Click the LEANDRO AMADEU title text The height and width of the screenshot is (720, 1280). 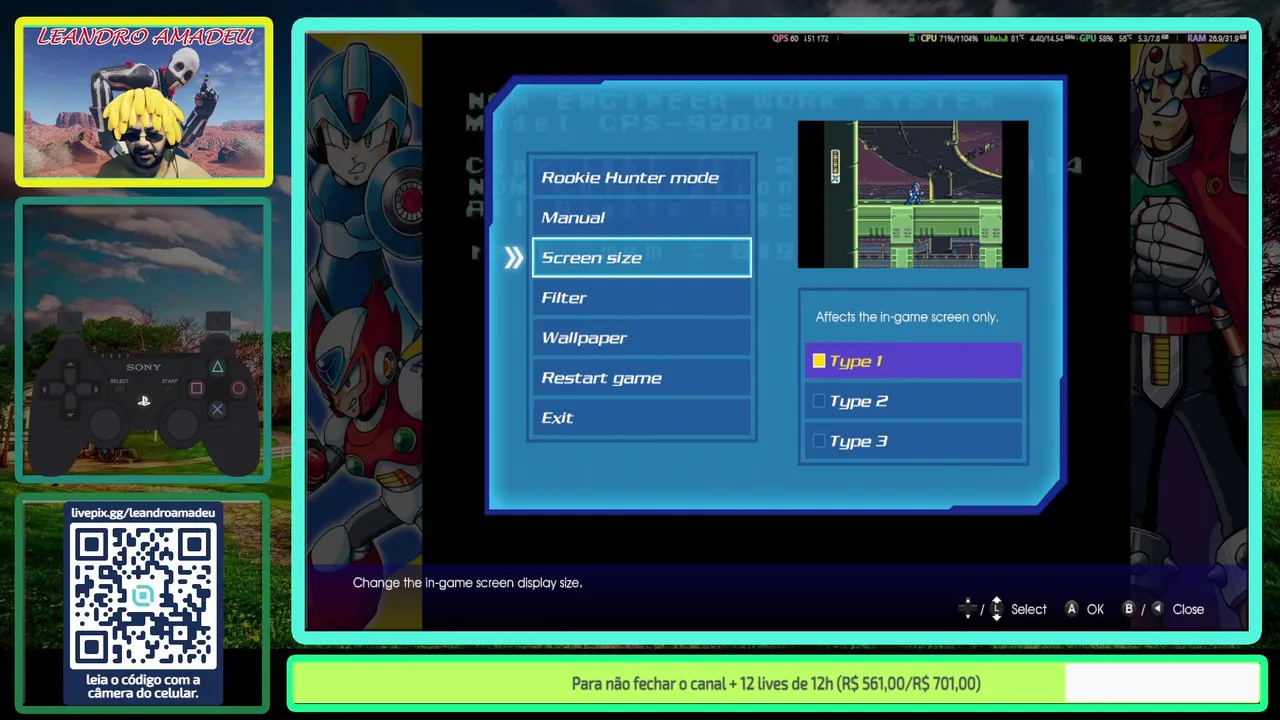[x=145, y=37]
